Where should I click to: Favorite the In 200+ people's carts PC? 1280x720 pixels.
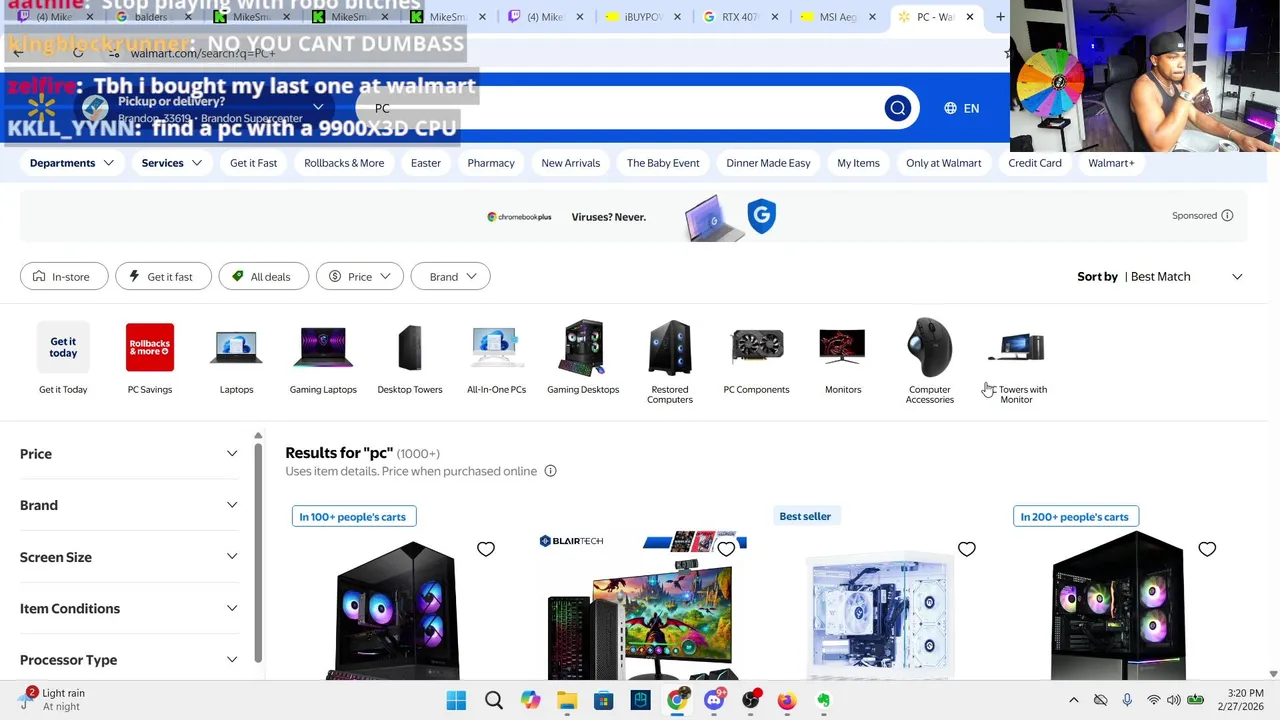1207,549
